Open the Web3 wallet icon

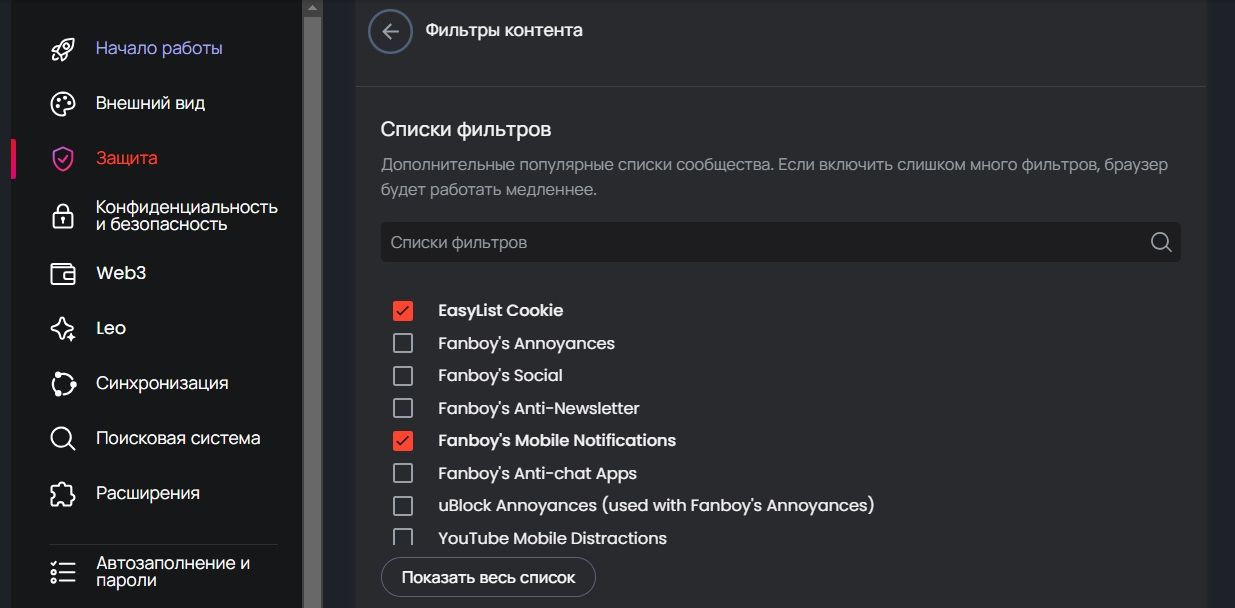[x=63, y=274]
